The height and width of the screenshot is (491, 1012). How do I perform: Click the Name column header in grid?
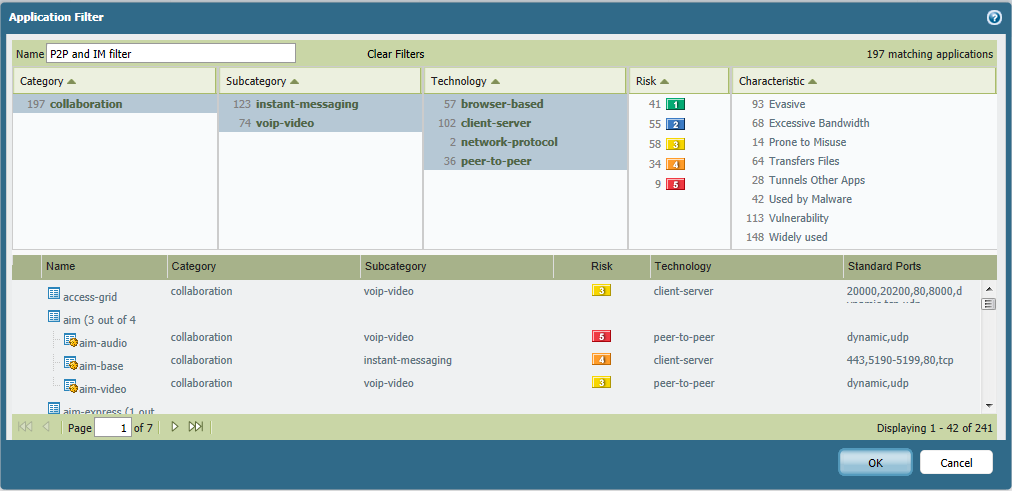61,267
